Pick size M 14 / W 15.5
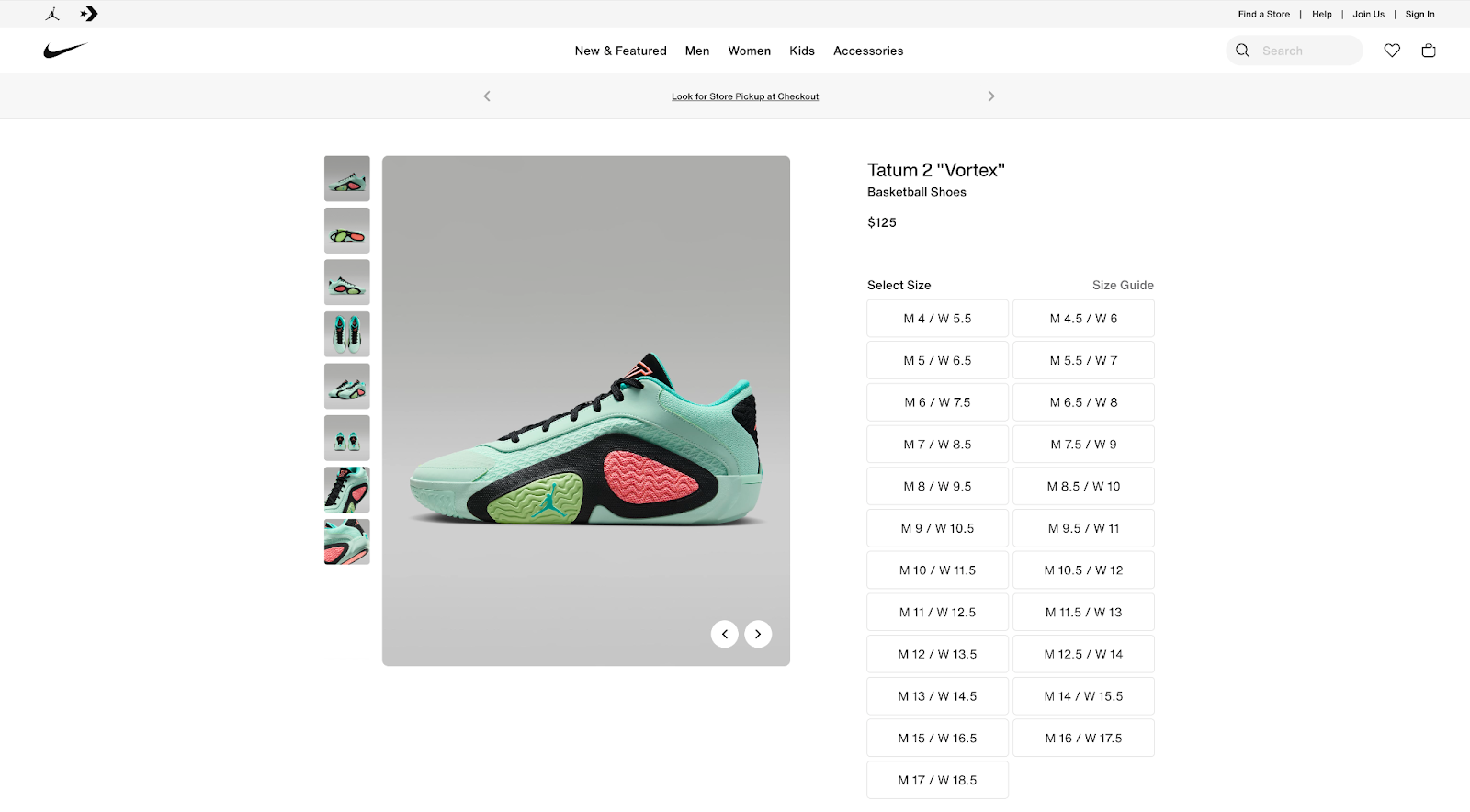This screenshot has width=1470, height=812. pyautogui.click(x=1084, y=696)
